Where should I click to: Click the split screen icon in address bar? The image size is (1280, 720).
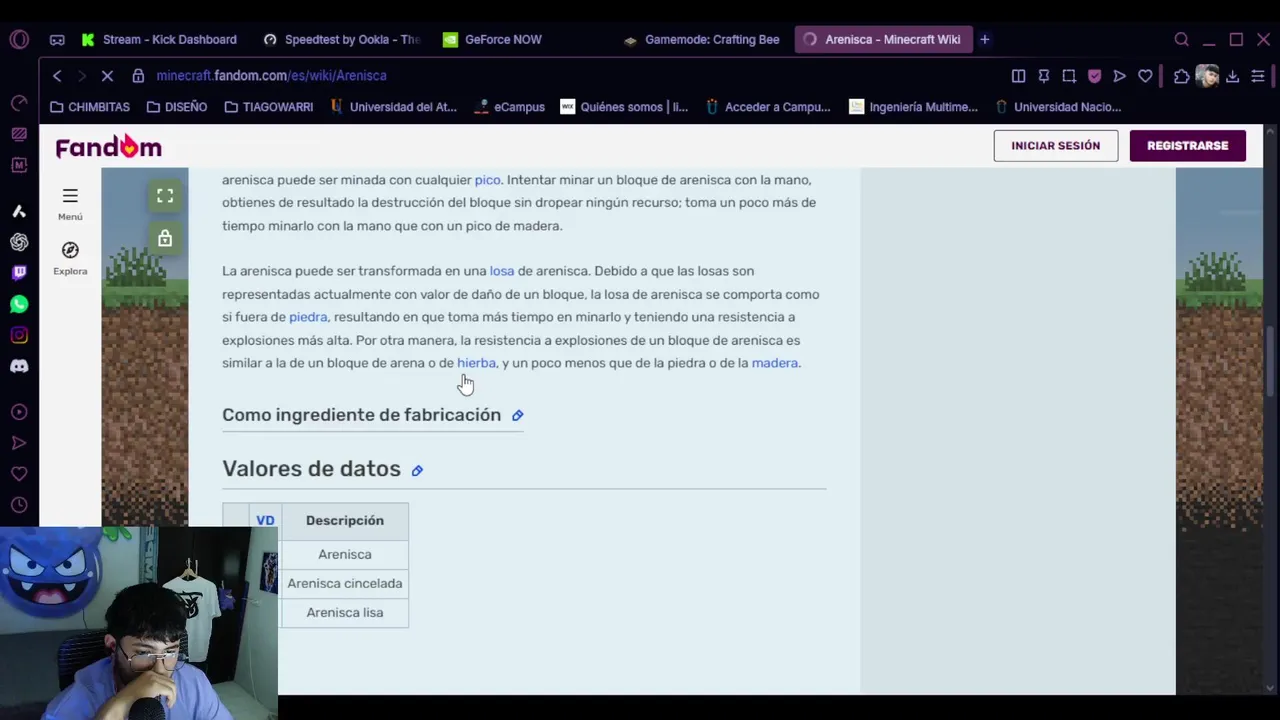click(x=1018, y=76)
